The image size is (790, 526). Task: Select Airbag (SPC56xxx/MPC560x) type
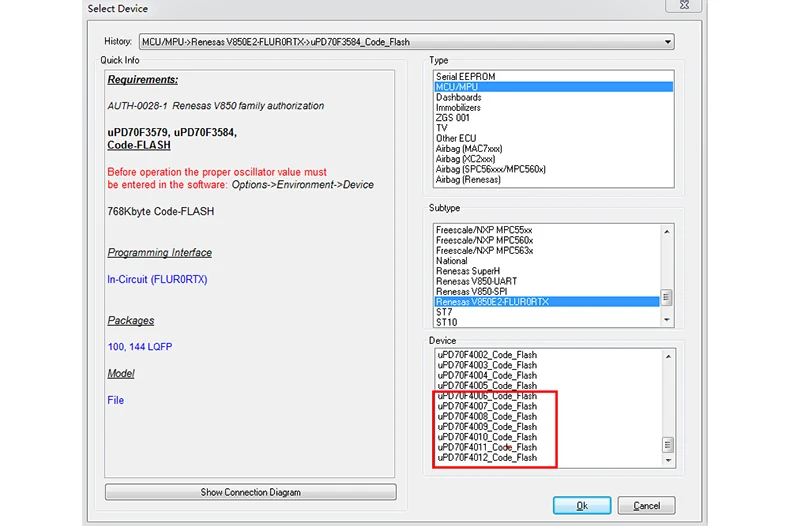click(553, 169)
